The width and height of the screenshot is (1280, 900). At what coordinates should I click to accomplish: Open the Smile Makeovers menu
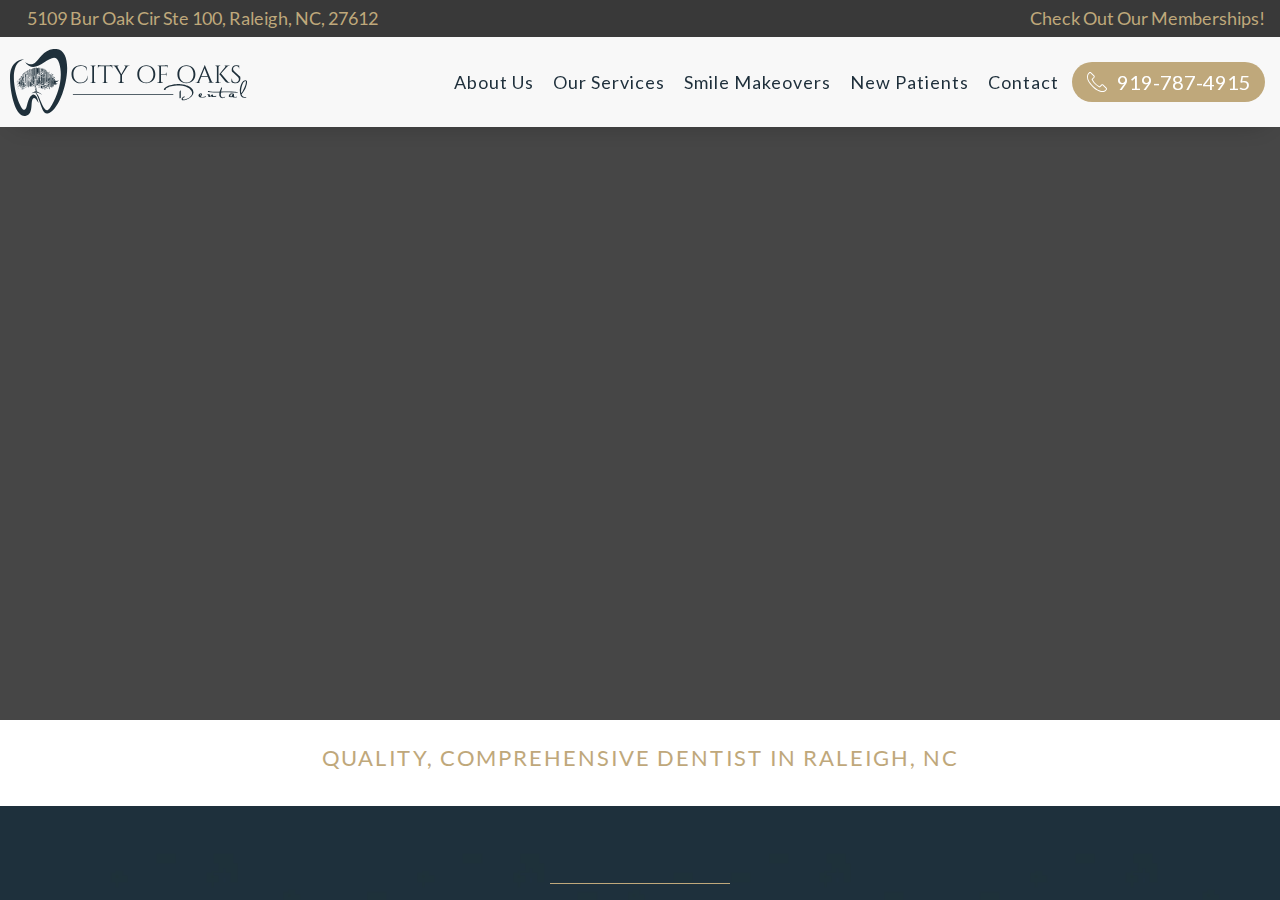click(x=757, y=82)
